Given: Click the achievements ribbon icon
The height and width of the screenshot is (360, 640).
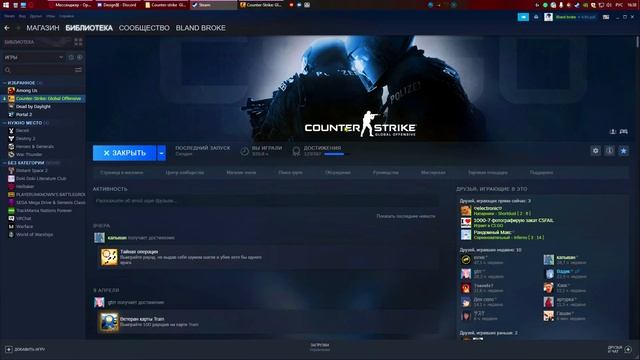Looking at the screenshot, I should click(x=296, y=151).
